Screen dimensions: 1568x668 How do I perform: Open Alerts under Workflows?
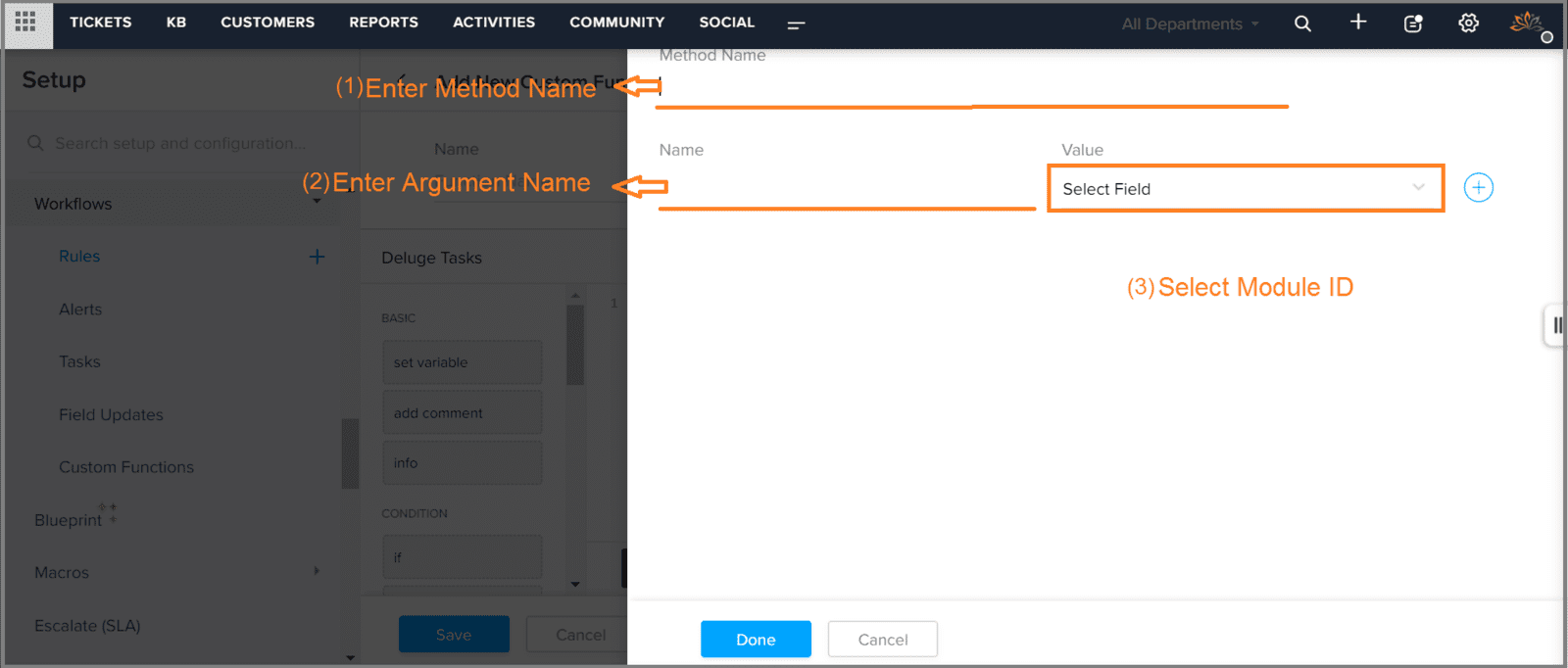80,309
